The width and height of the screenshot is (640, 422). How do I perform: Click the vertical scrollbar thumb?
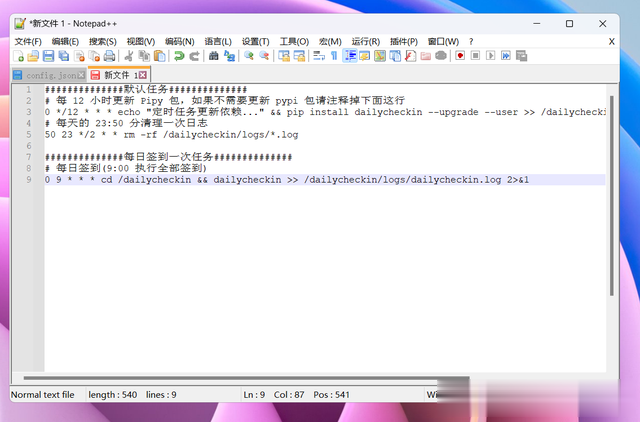(611, 195)
